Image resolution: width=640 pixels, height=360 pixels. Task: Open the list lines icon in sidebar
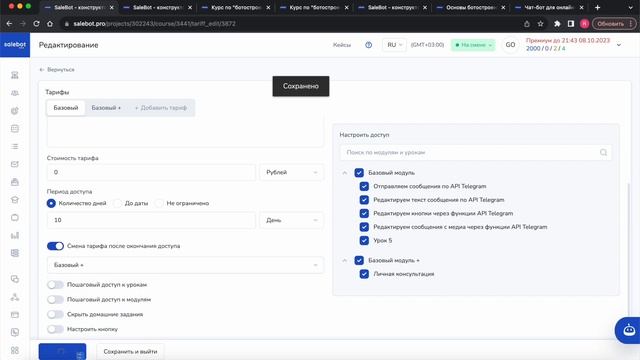point(15,146)
